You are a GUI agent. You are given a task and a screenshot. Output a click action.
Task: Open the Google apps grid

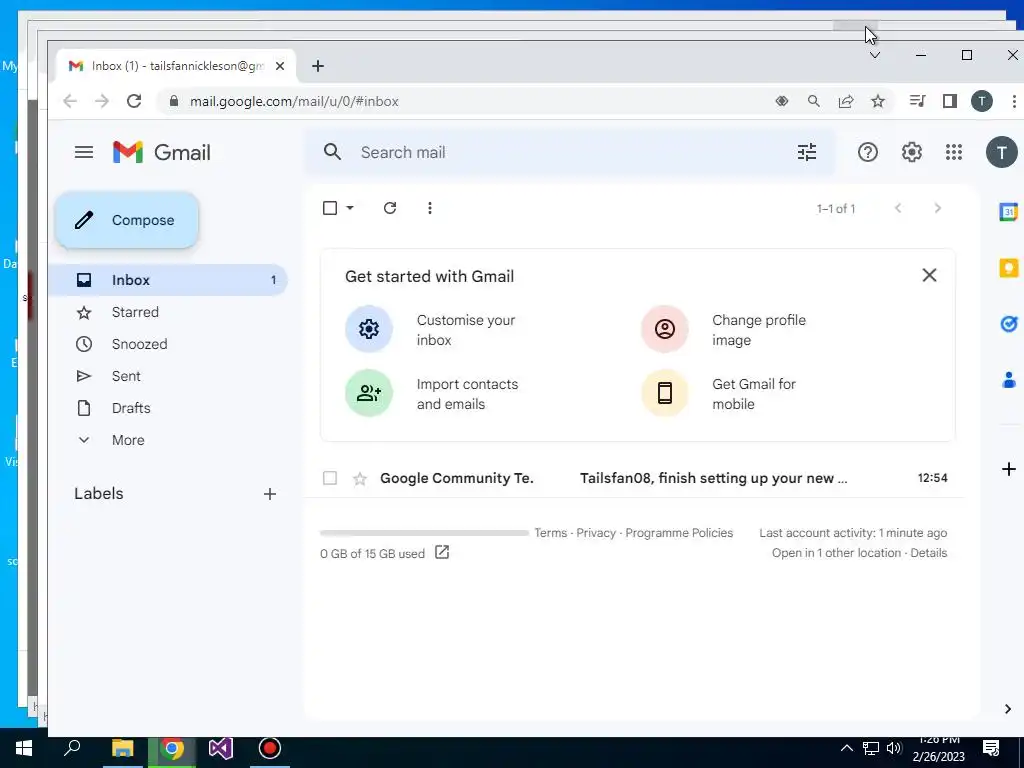point(953,152)
